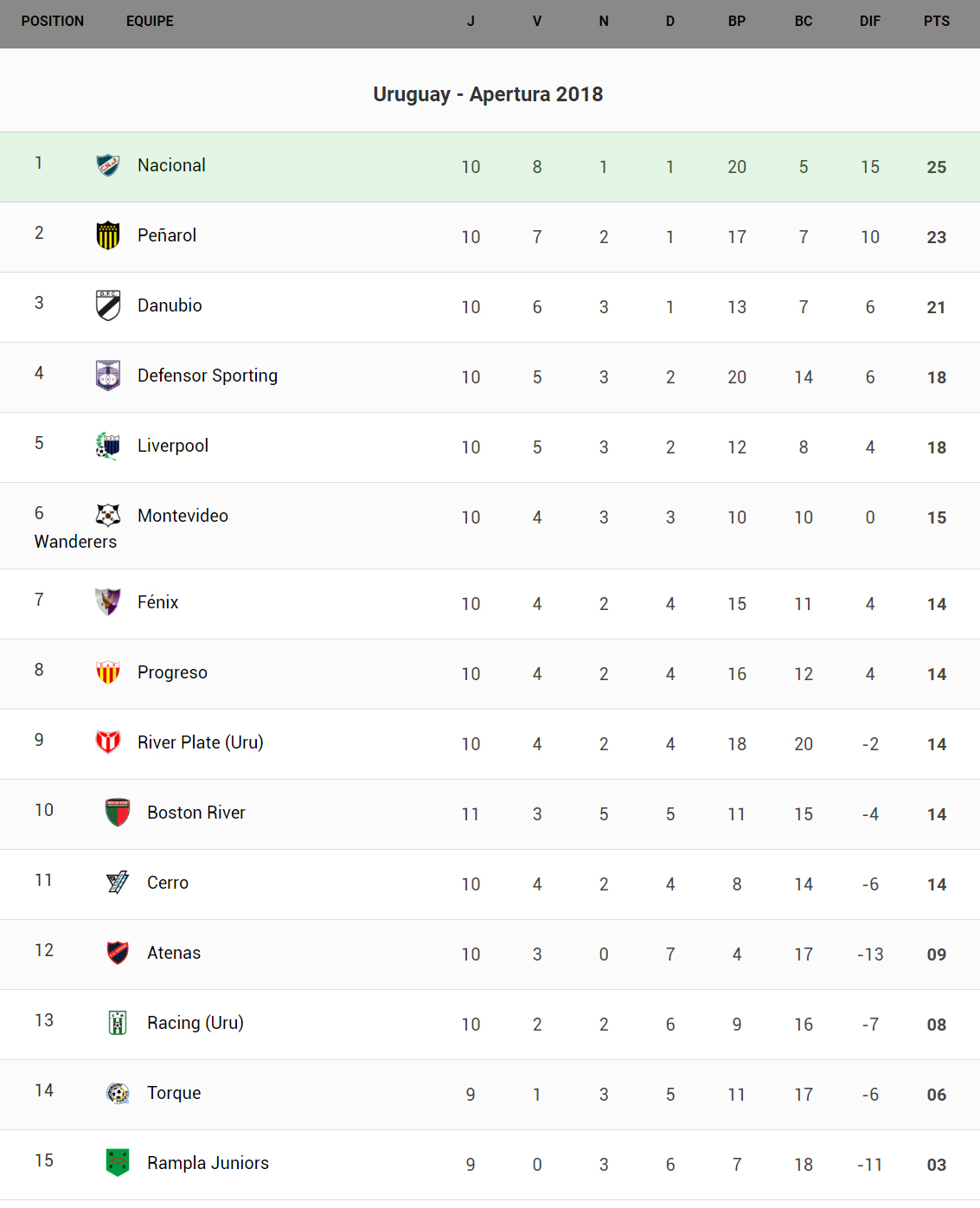
Task: Click the Racing (Uru) team name
Action: coord(195,1023)
